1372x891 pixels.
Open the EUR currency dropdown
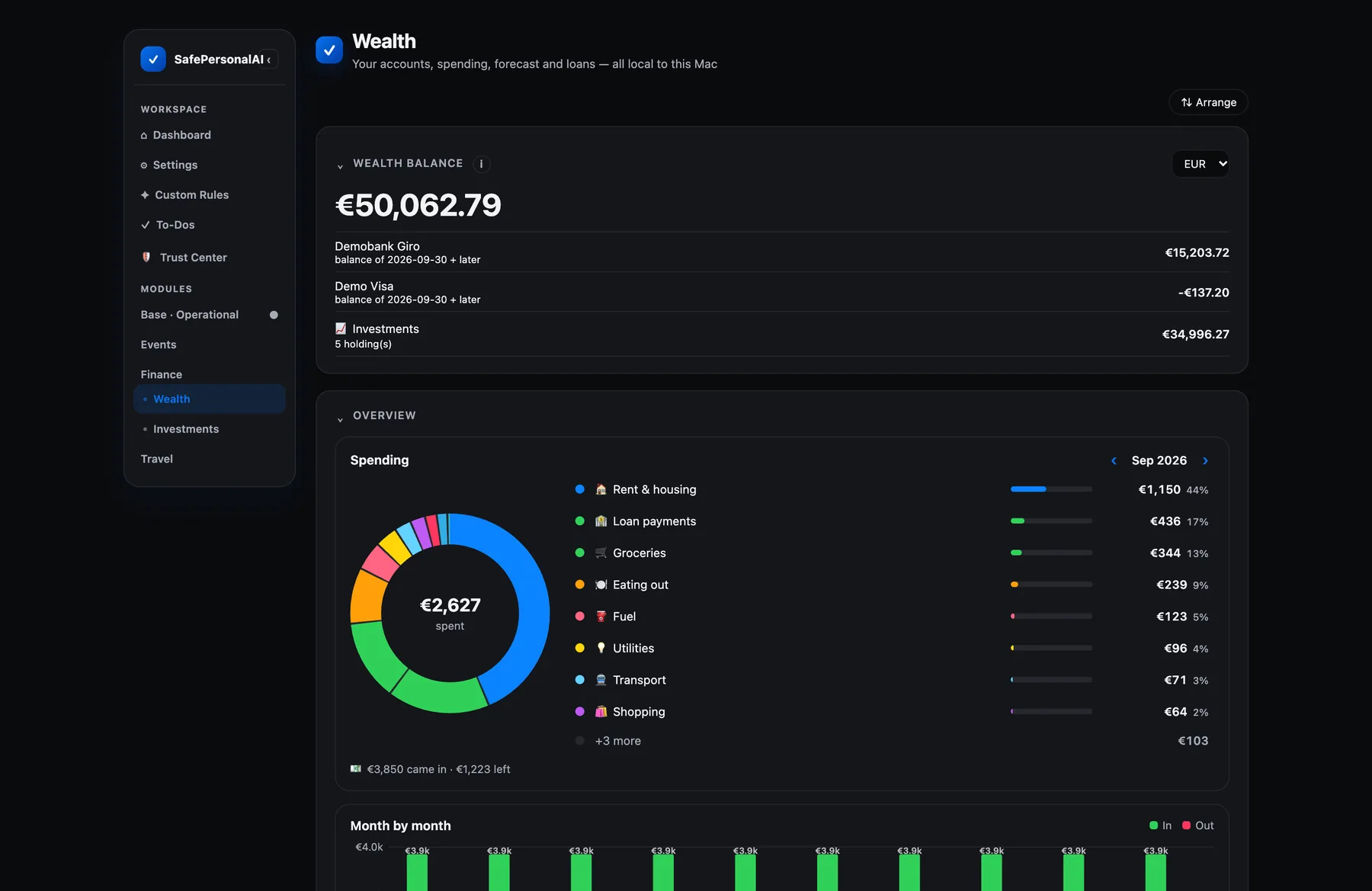tap(1200, 164)
